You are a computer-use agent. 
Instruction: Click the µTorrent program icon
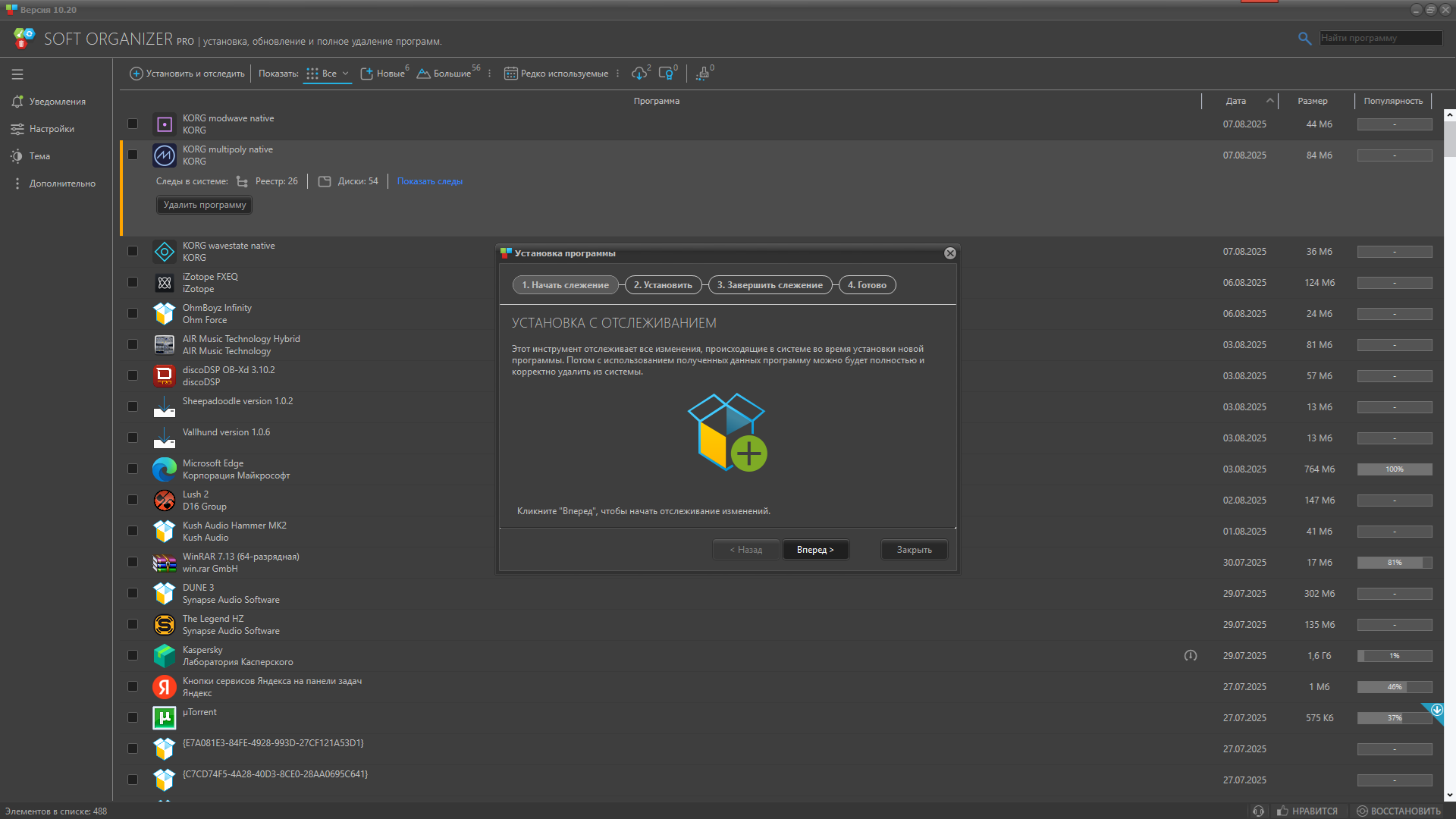pyautogui.click(x=165, y=718)
